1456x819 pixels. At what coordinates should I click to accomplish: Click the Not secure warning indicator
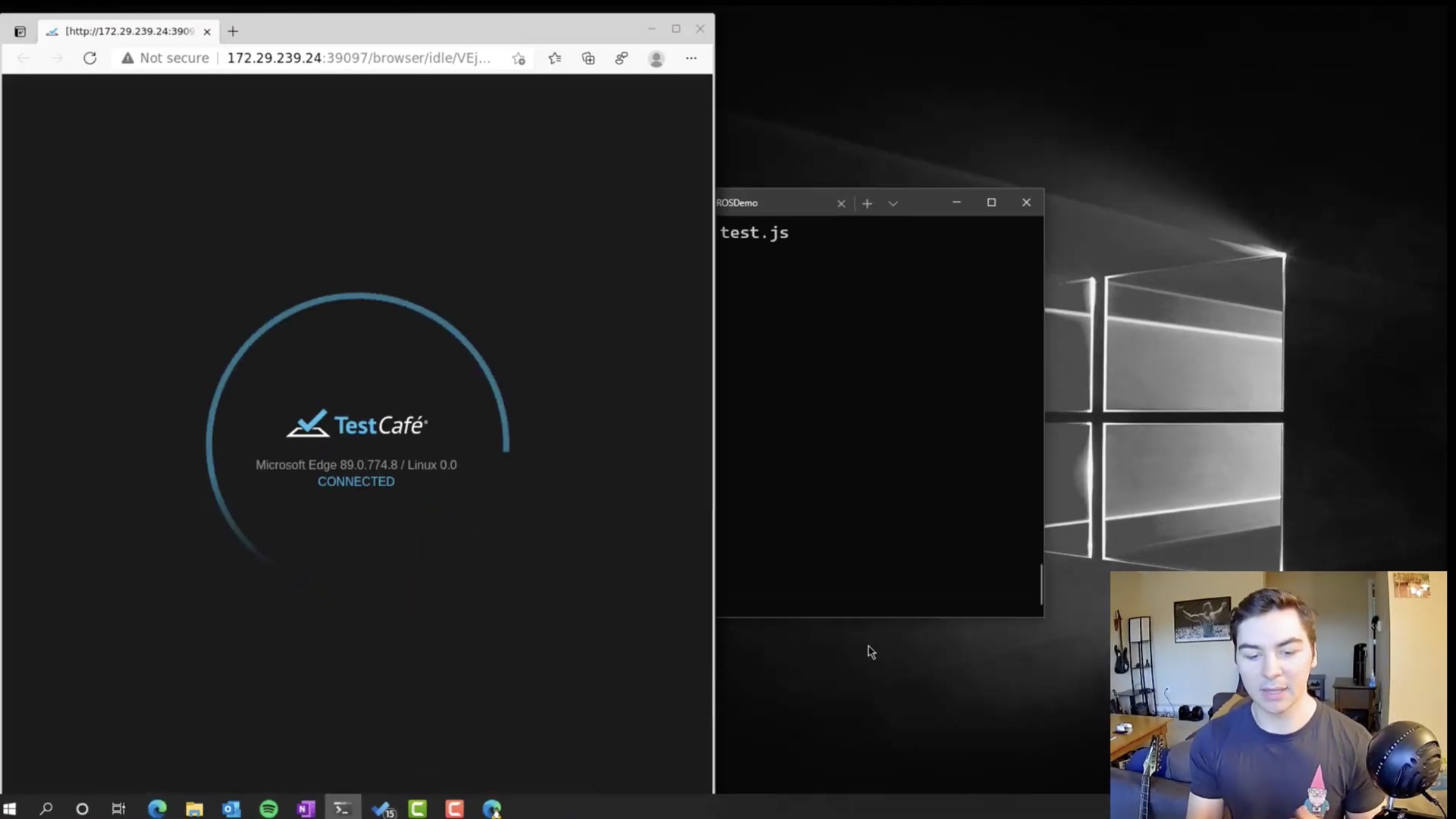(x=165, y=58)
